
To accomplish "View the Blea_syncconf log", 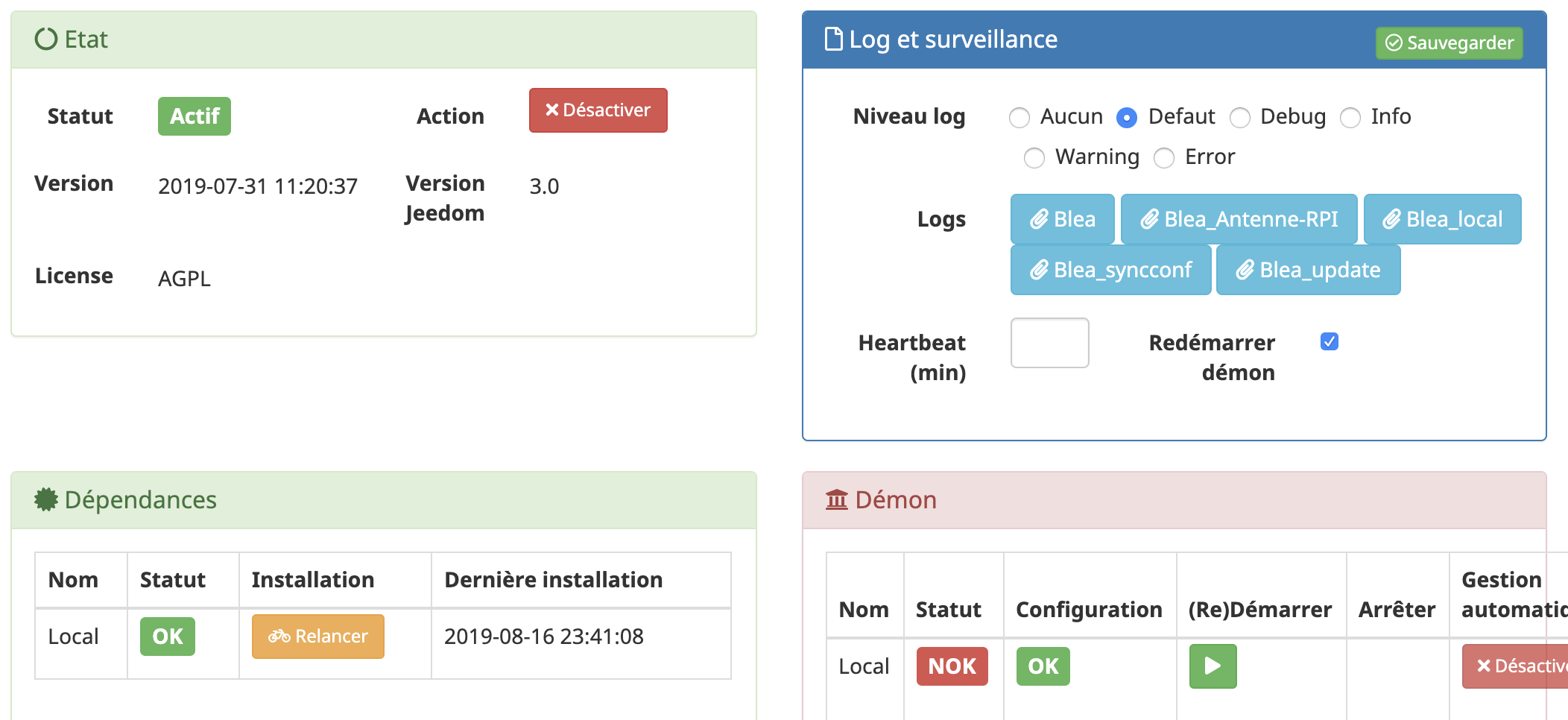I will [1110, 270].
